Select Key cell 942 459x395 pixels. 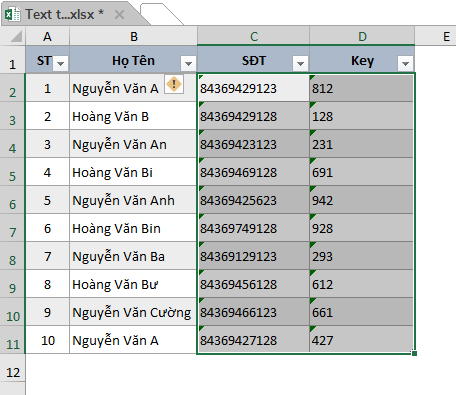tap(362, 200)
